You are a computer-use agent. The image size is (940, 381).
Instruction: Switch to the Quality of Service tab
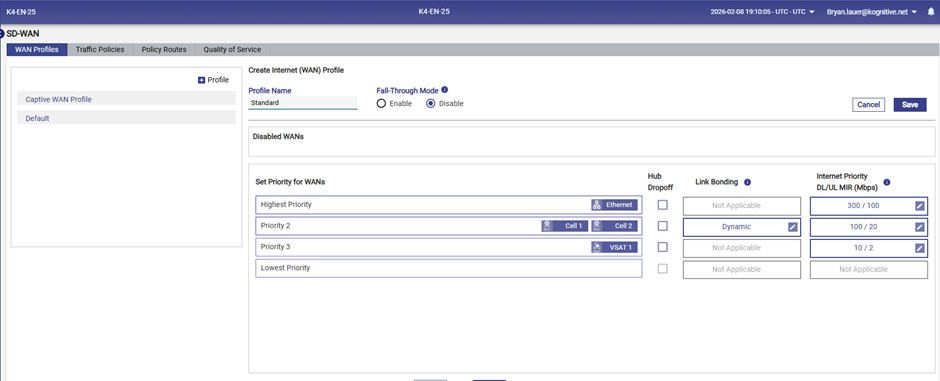point(232,50)
